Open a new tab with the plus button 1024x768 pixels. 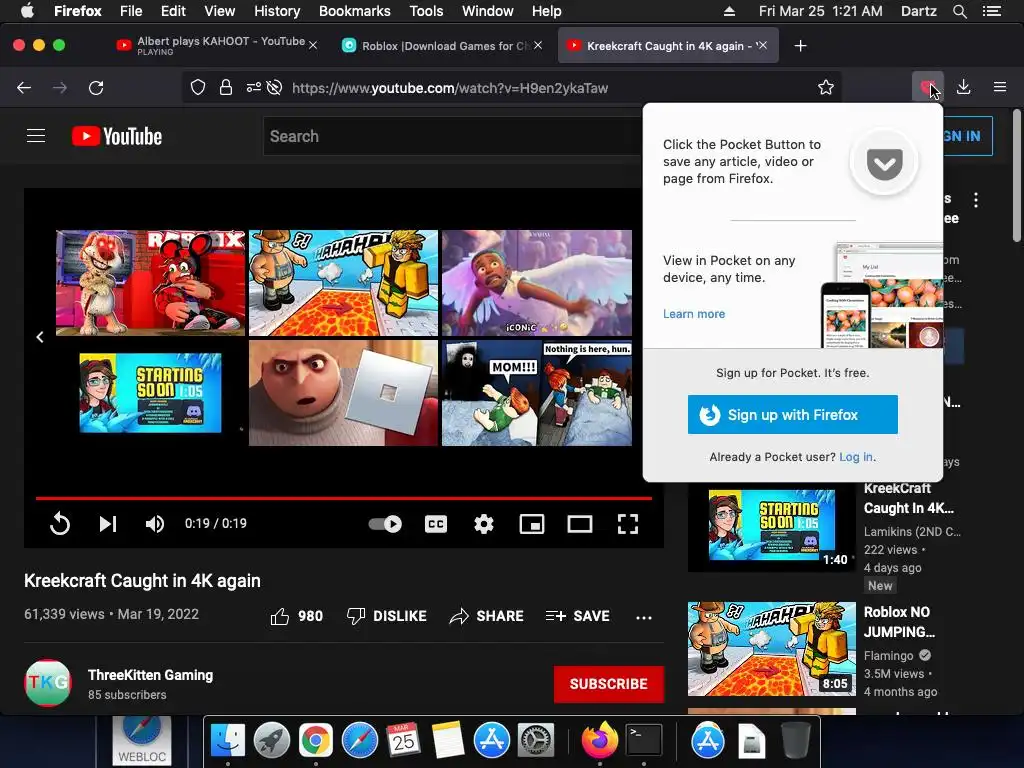point(800,46)
